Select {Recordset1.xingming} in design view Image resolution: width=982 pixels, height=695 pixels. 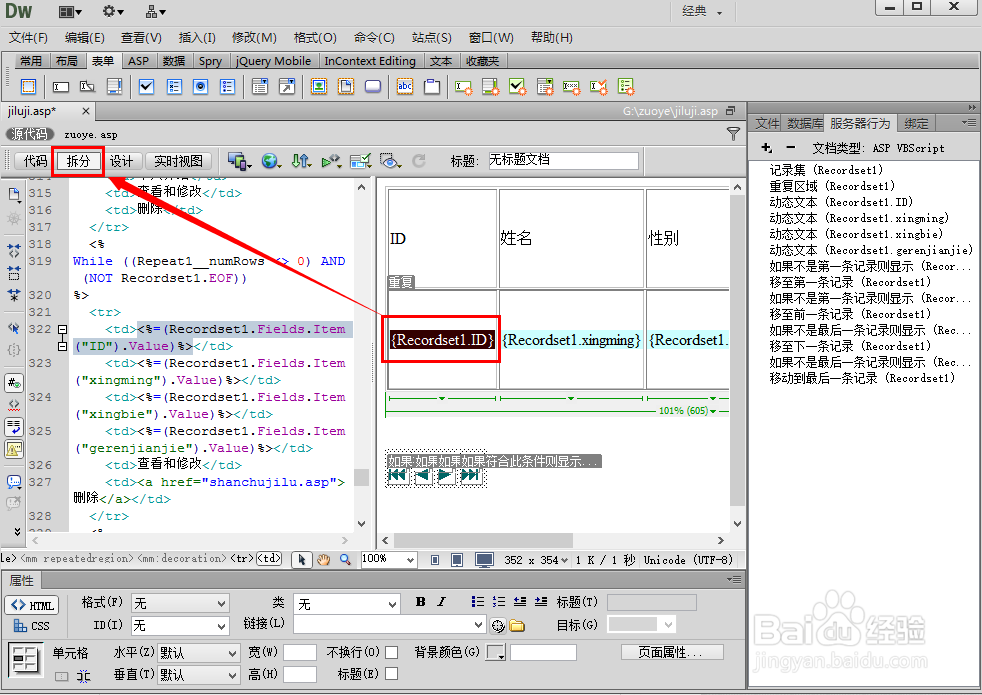click(571, 340)
